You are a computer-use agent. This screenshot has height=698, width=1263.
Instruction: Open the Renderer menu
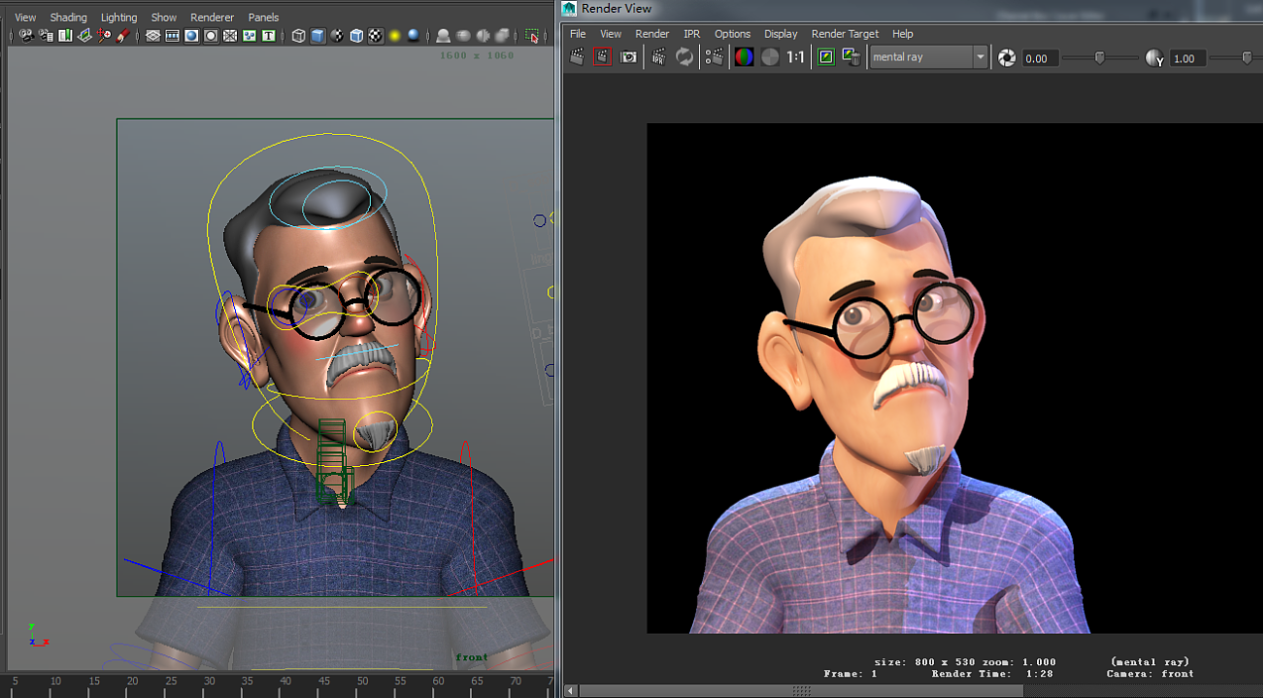click(212, 18)
